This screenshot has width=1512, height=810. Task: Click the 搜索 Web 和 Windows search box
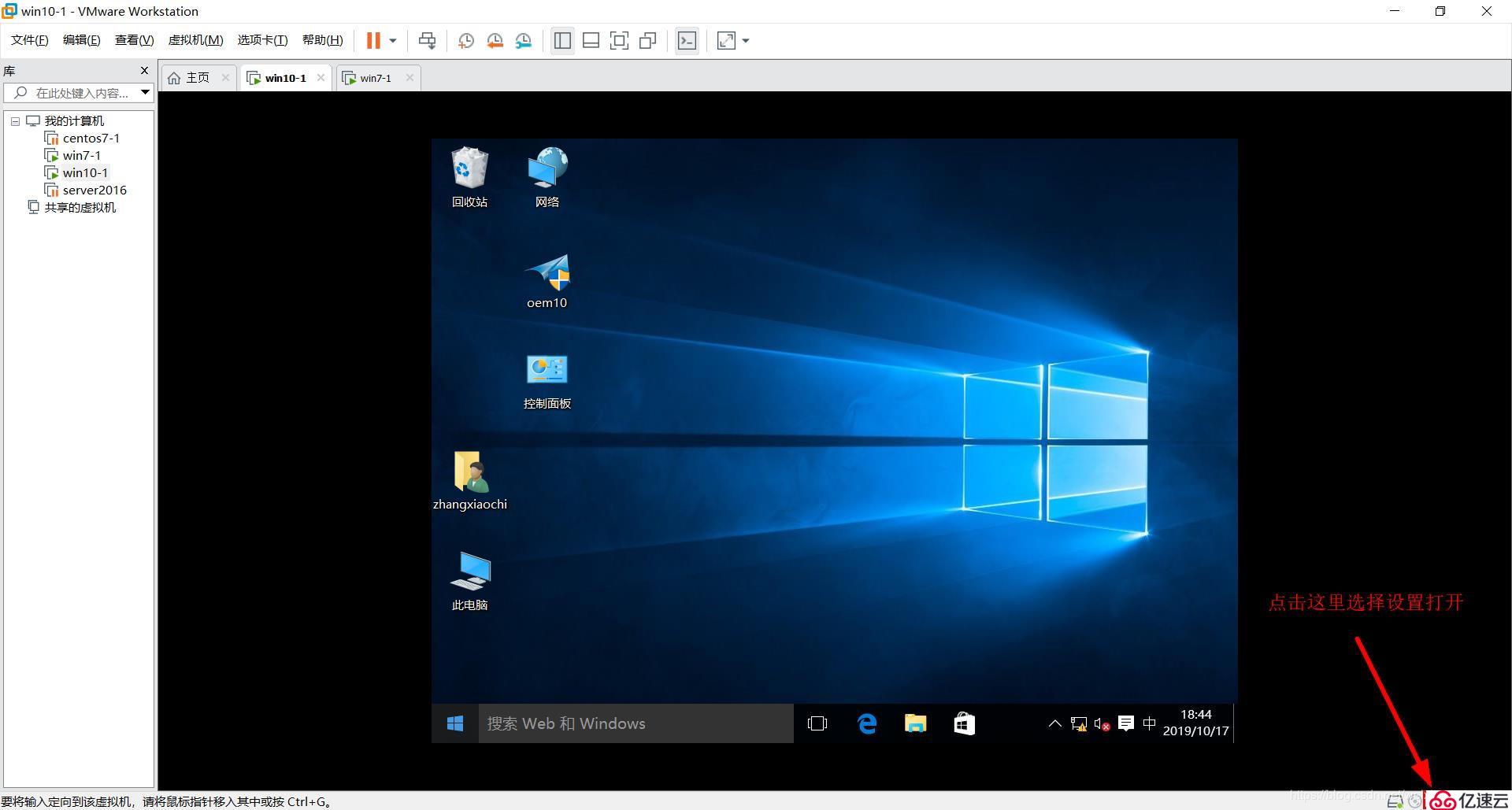pyautogui.click(x=636, y=723)
